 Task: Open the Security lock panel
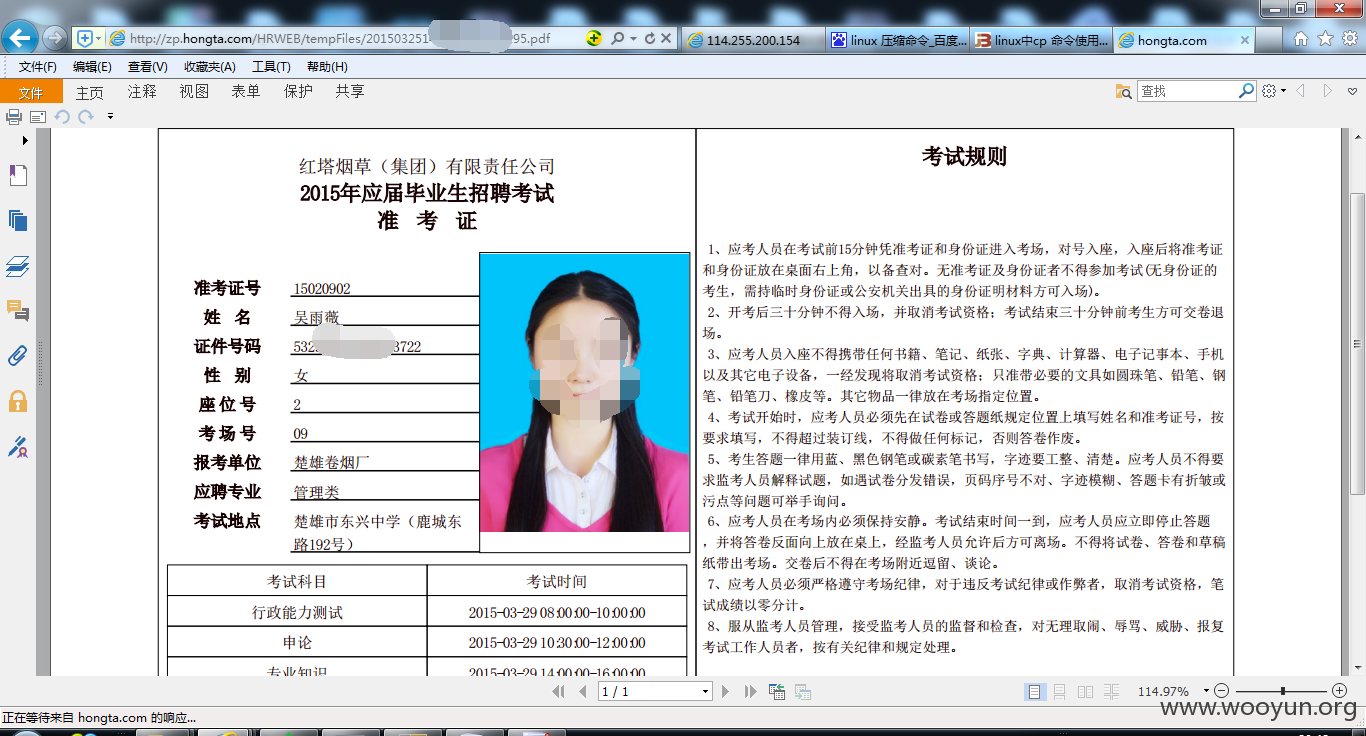coord(18,401)
